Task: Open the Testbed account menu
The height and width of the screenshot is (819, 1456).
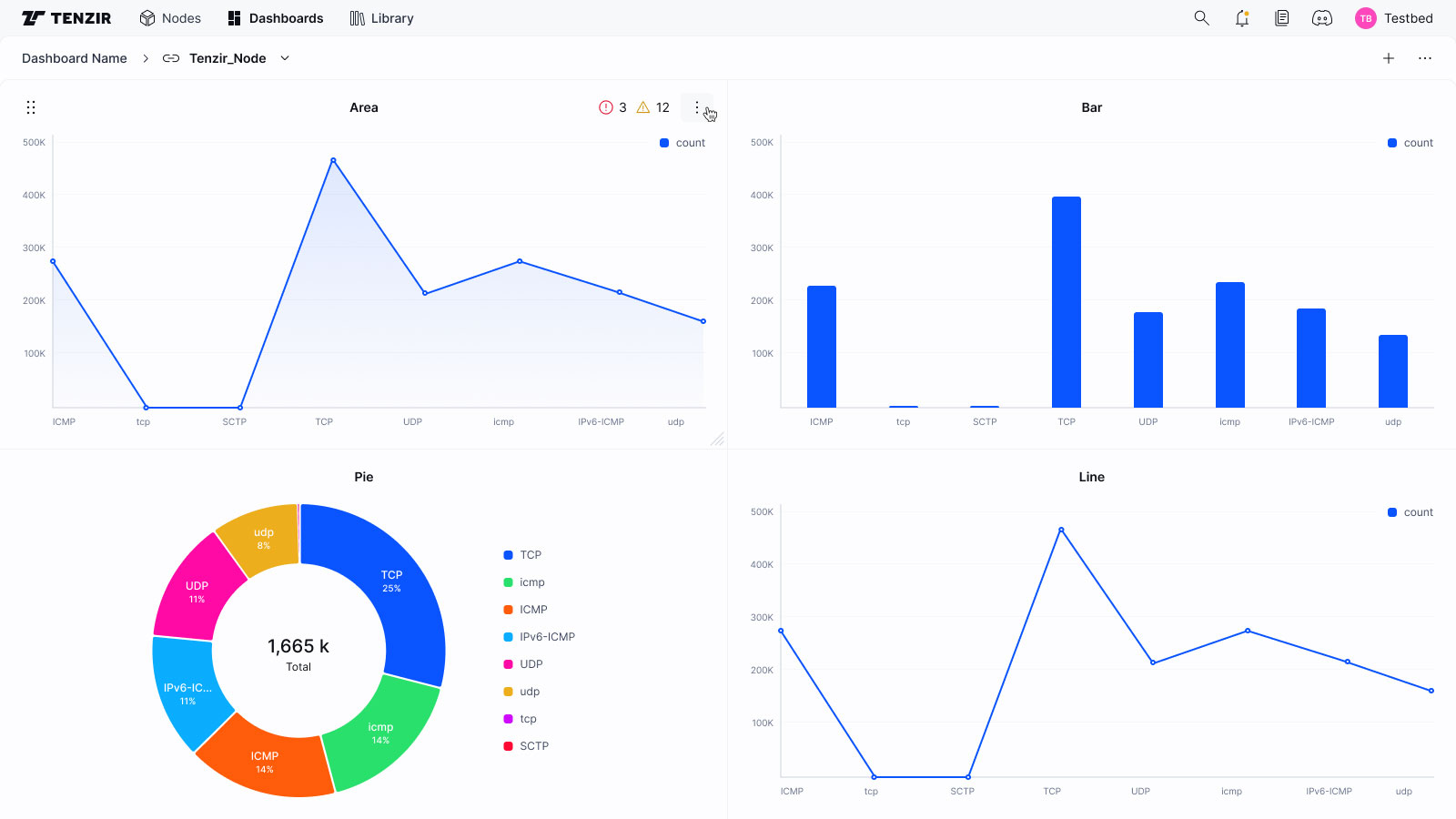Action: click(x=1394, y=18)
